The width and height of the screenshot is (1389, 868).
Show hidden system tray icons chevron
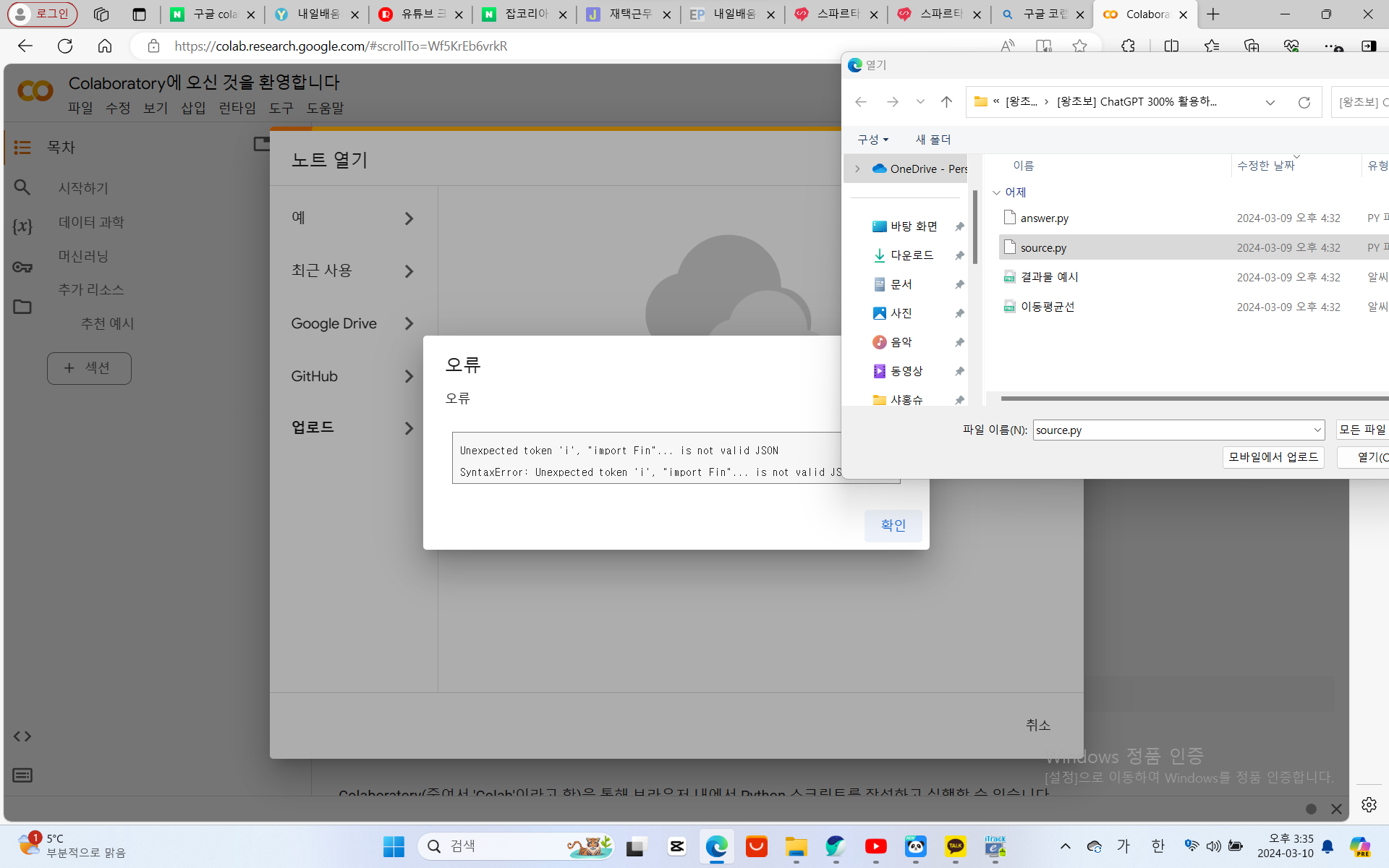tap(1065, 846)
